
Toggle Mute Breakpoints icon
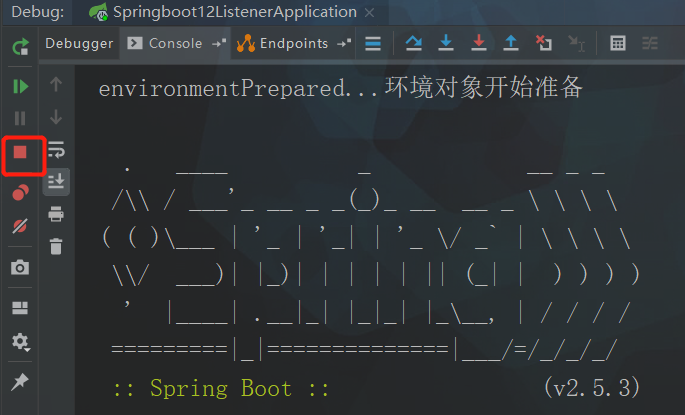(20, 226)
